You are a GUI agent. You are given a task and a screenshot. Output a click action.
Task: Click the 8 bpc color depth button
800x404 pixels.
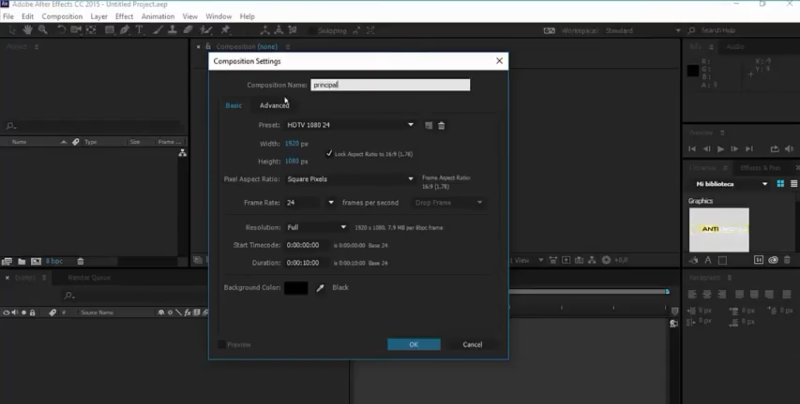point(54,261)
